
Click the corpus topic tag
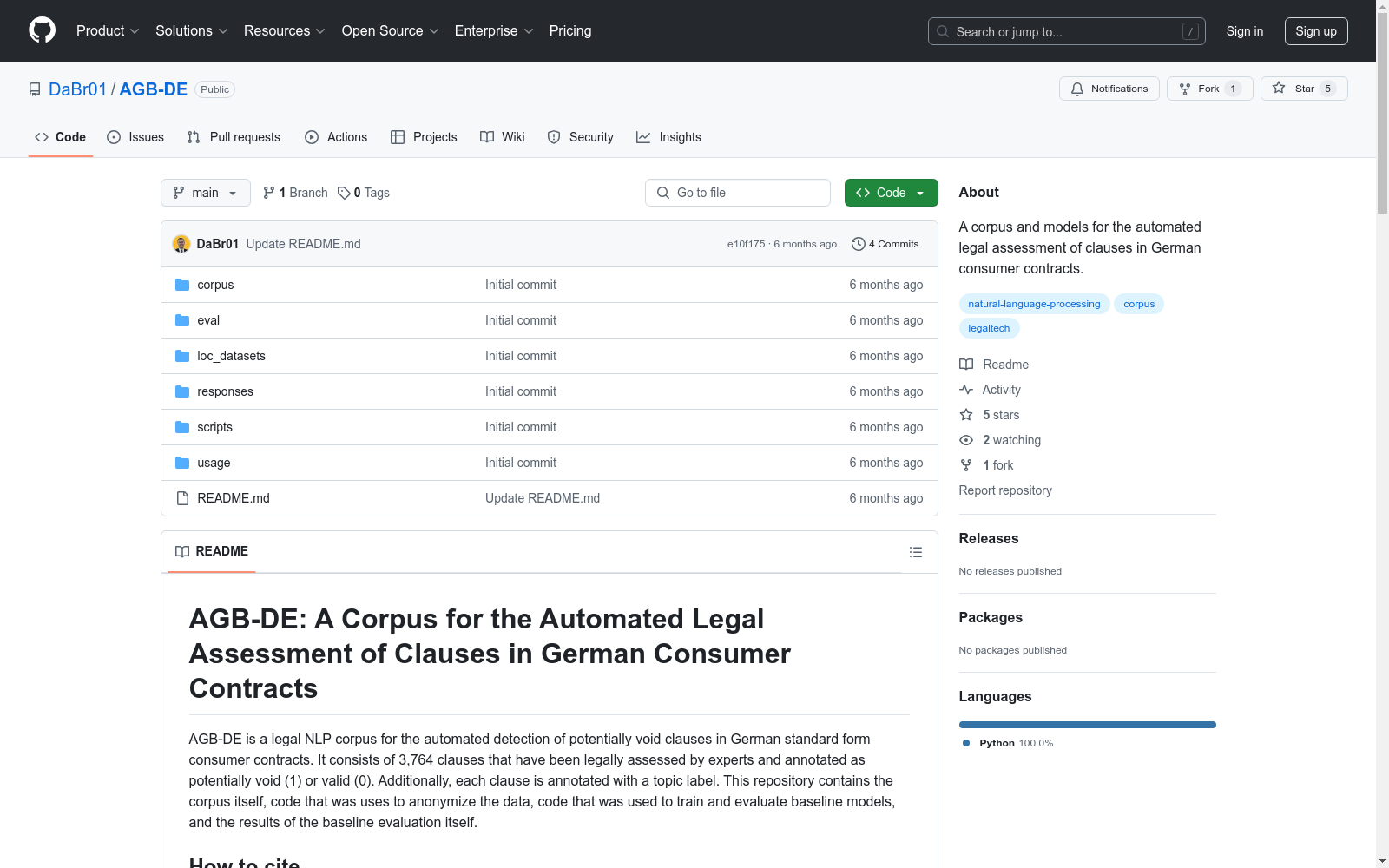point(1139,304)
